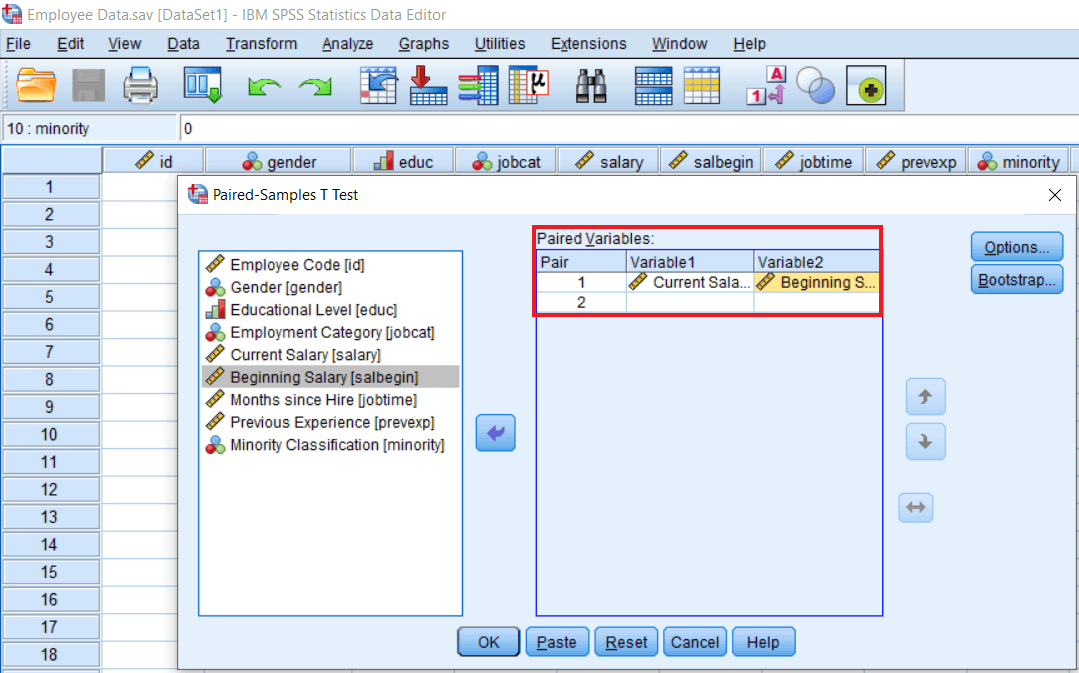Click the empty Variable1 cell of Pair 2
Viewport: 1079px width, 673px height.
pos(690,302)
